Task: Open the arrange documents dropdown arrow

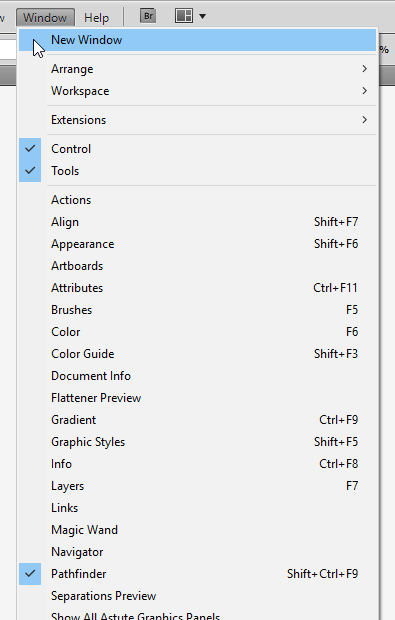Action: click(202, 17)
